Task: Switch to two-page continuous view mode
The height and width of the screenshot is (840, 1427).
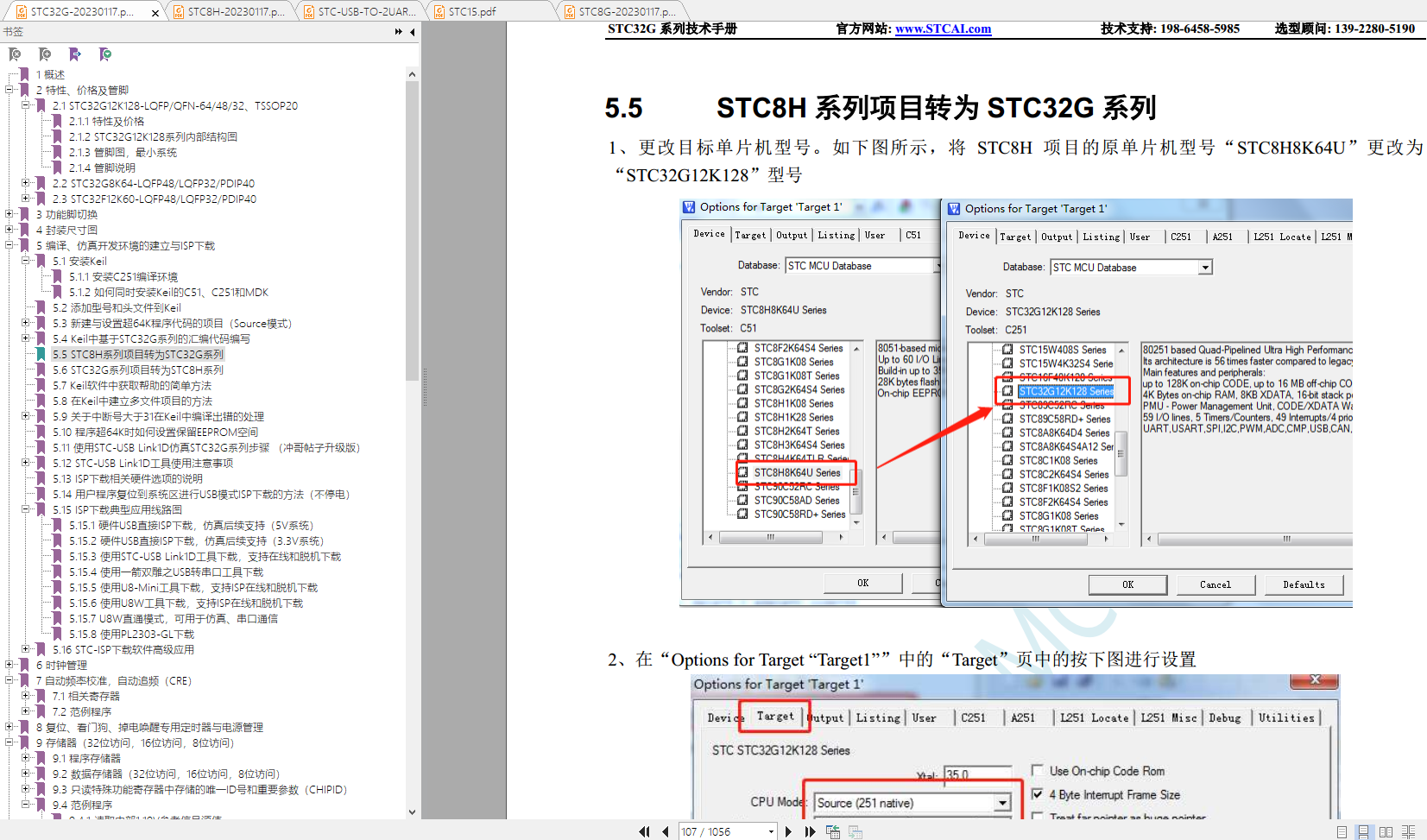Action: 1408,831
